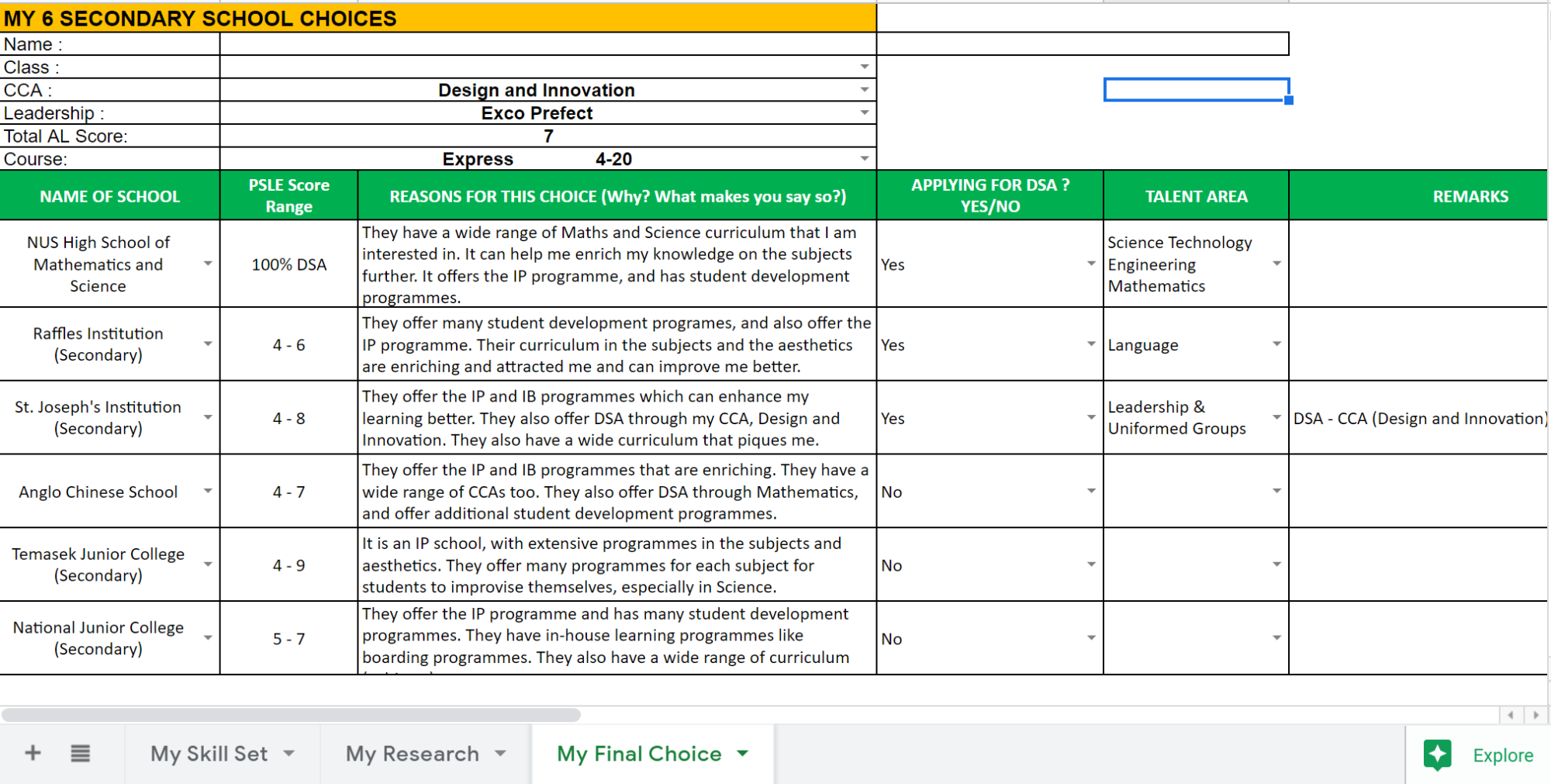
Task: Click the 5 - 7 score range cell
Action: (288, 638)
